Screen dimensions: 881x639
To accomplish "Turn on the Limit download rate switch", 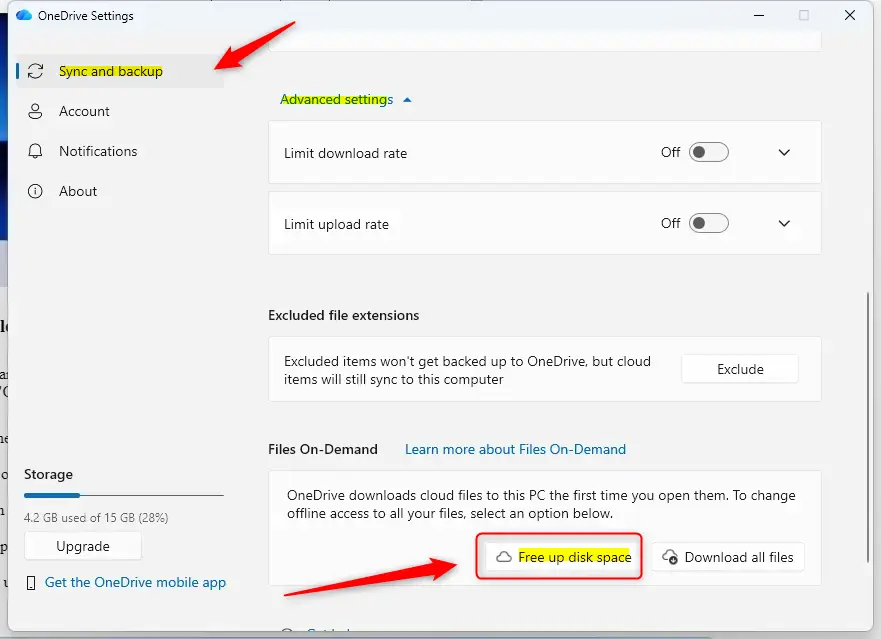I will tap(709, 152).
